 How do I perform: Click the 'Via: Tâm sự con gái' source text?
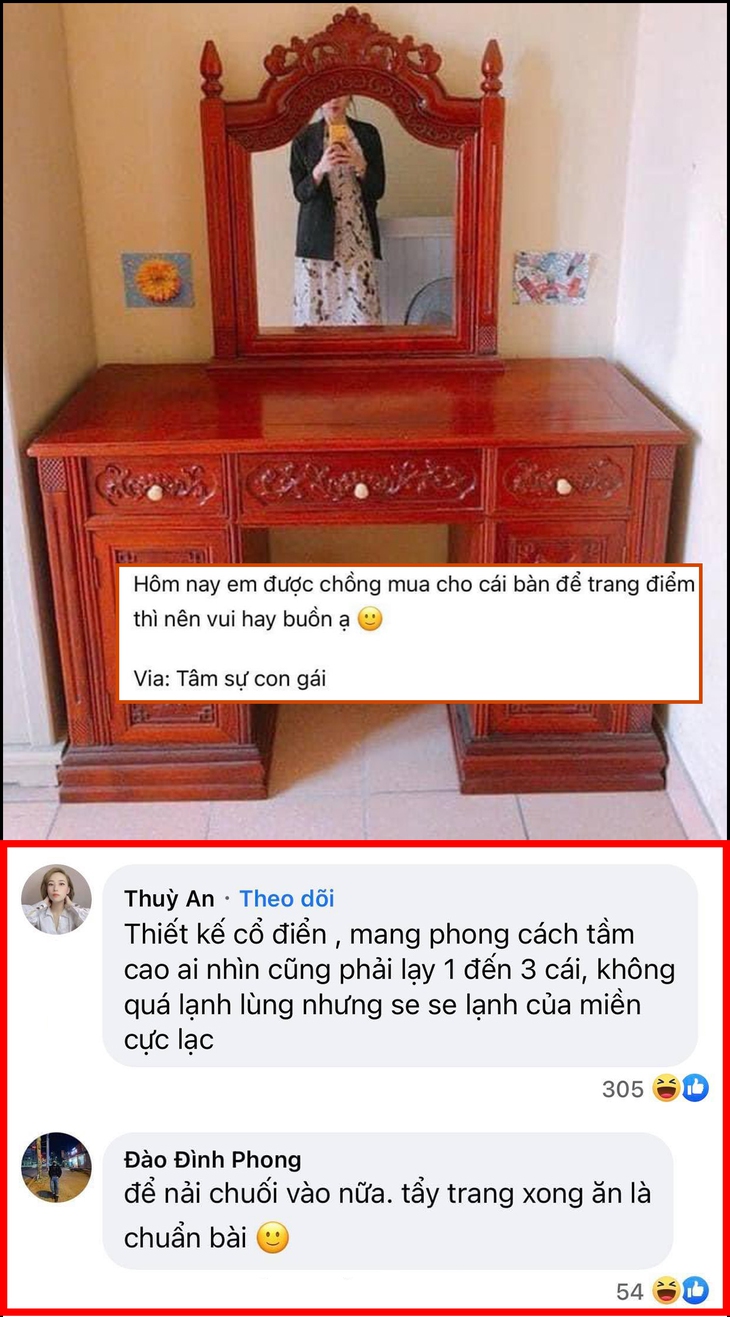[230, 679]
